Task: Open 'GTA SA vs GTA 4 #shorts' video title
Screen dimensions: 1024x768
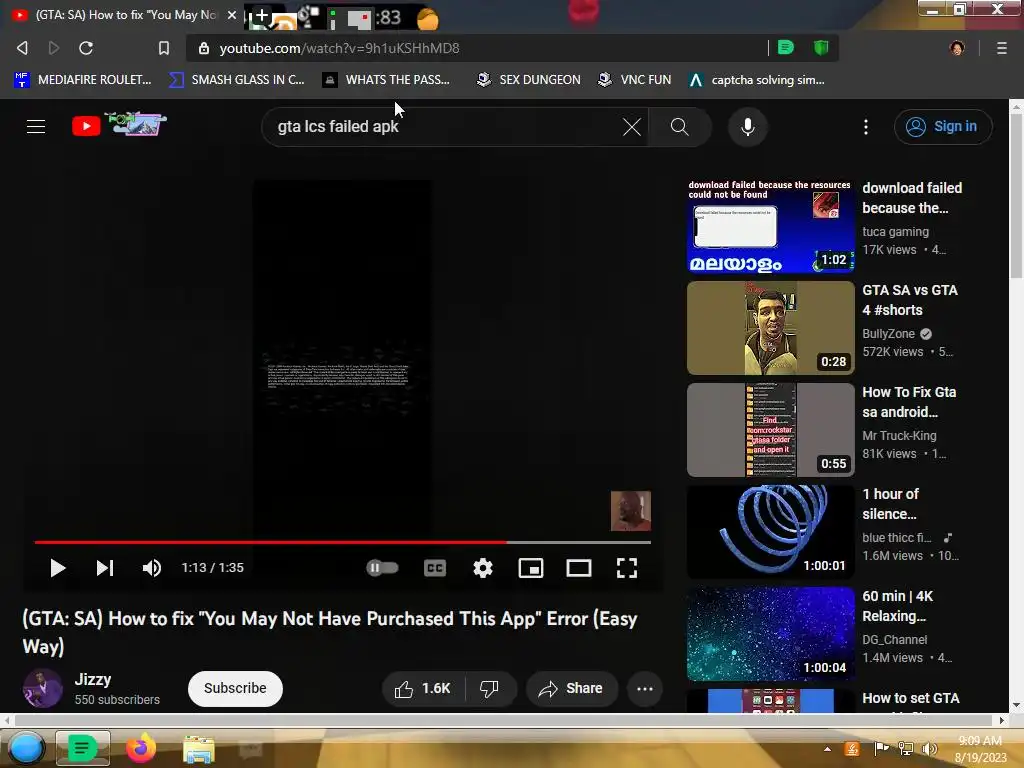Action: 910,300
